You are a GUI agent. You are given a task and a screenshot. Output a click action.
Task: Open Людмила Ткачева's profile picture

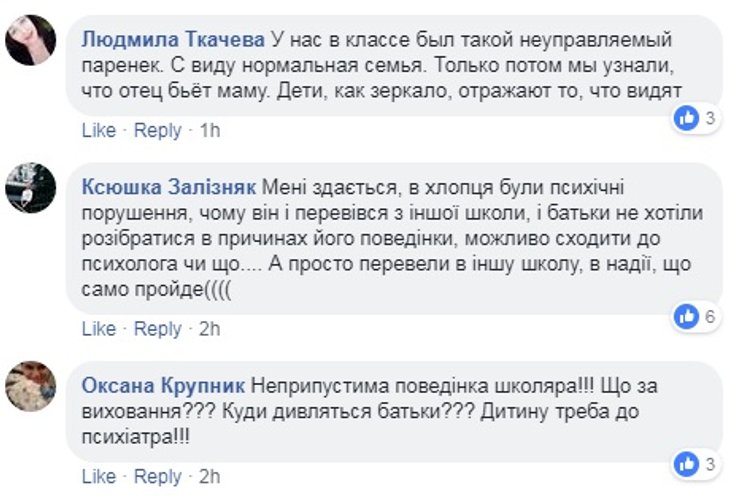point(31,40)
